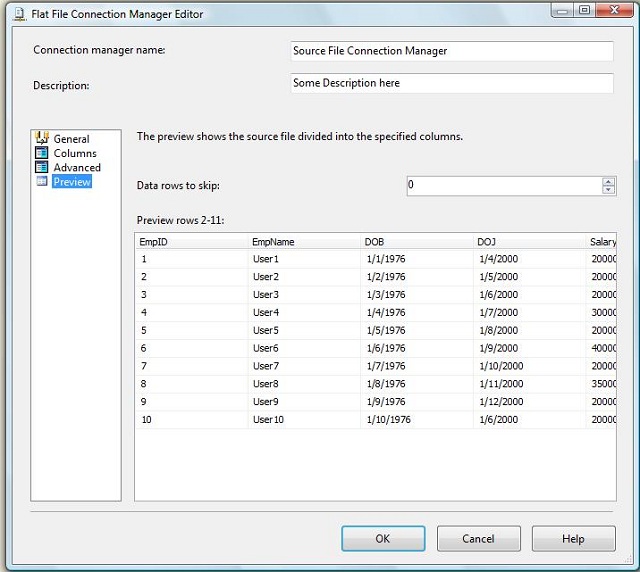Click into the Description text box

coord(450,84)
